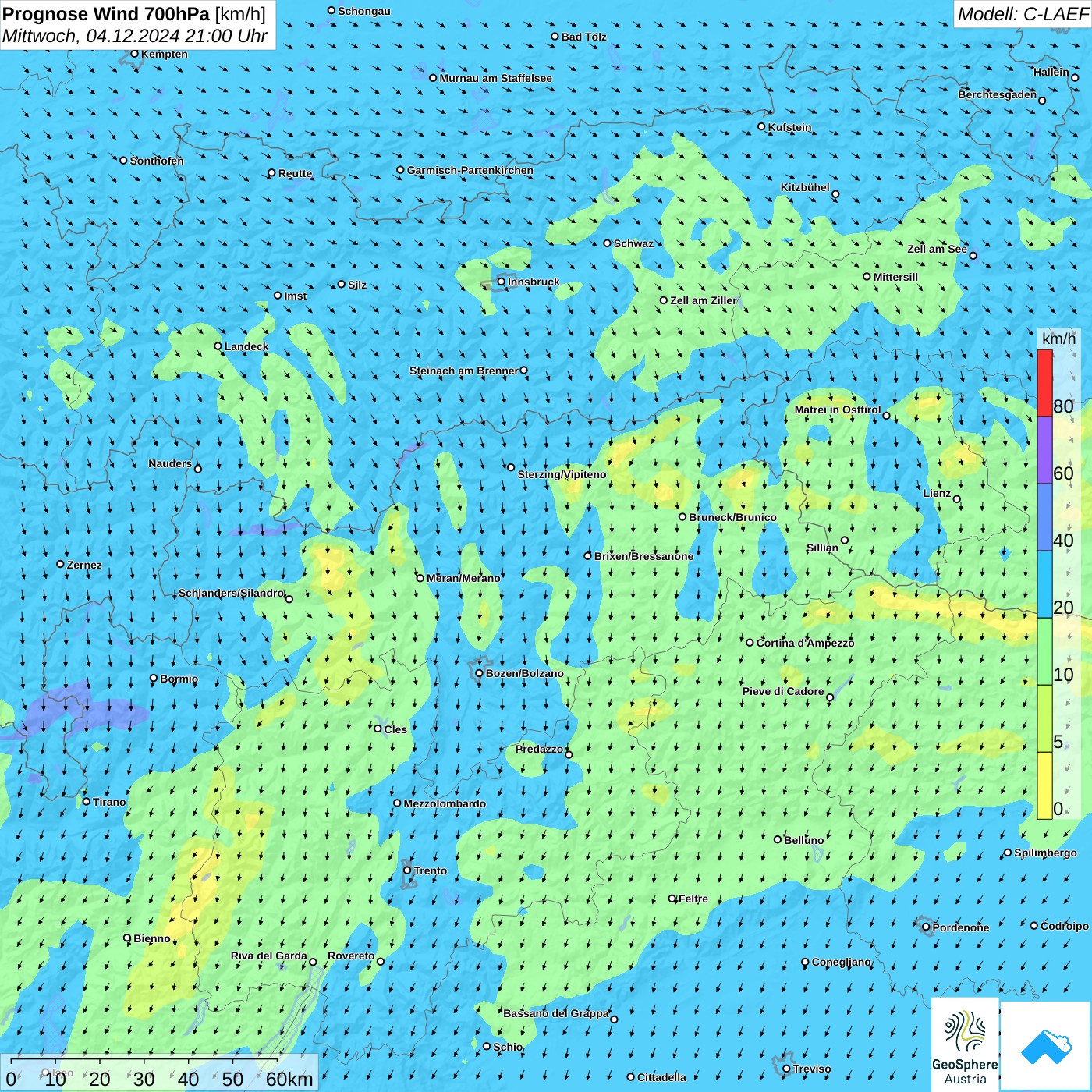1092x1092 pixels.
Task: Click the date 'Mittwoch, 04.12.2024 21:00 Uhr'
Action: pyautogui.click(x=135, y=36)
